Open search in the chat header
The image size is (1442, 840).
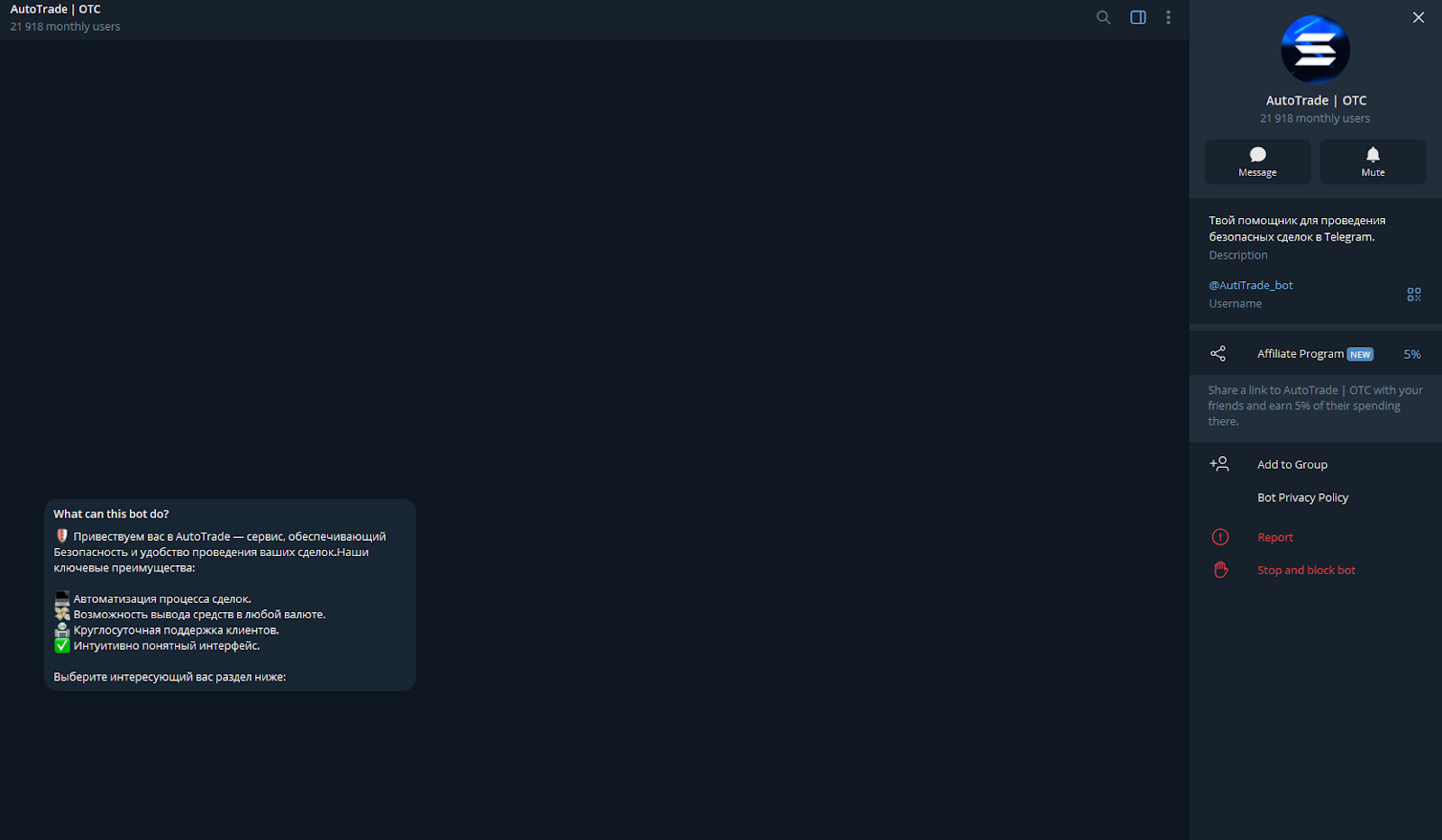(x=1103, y=17)
